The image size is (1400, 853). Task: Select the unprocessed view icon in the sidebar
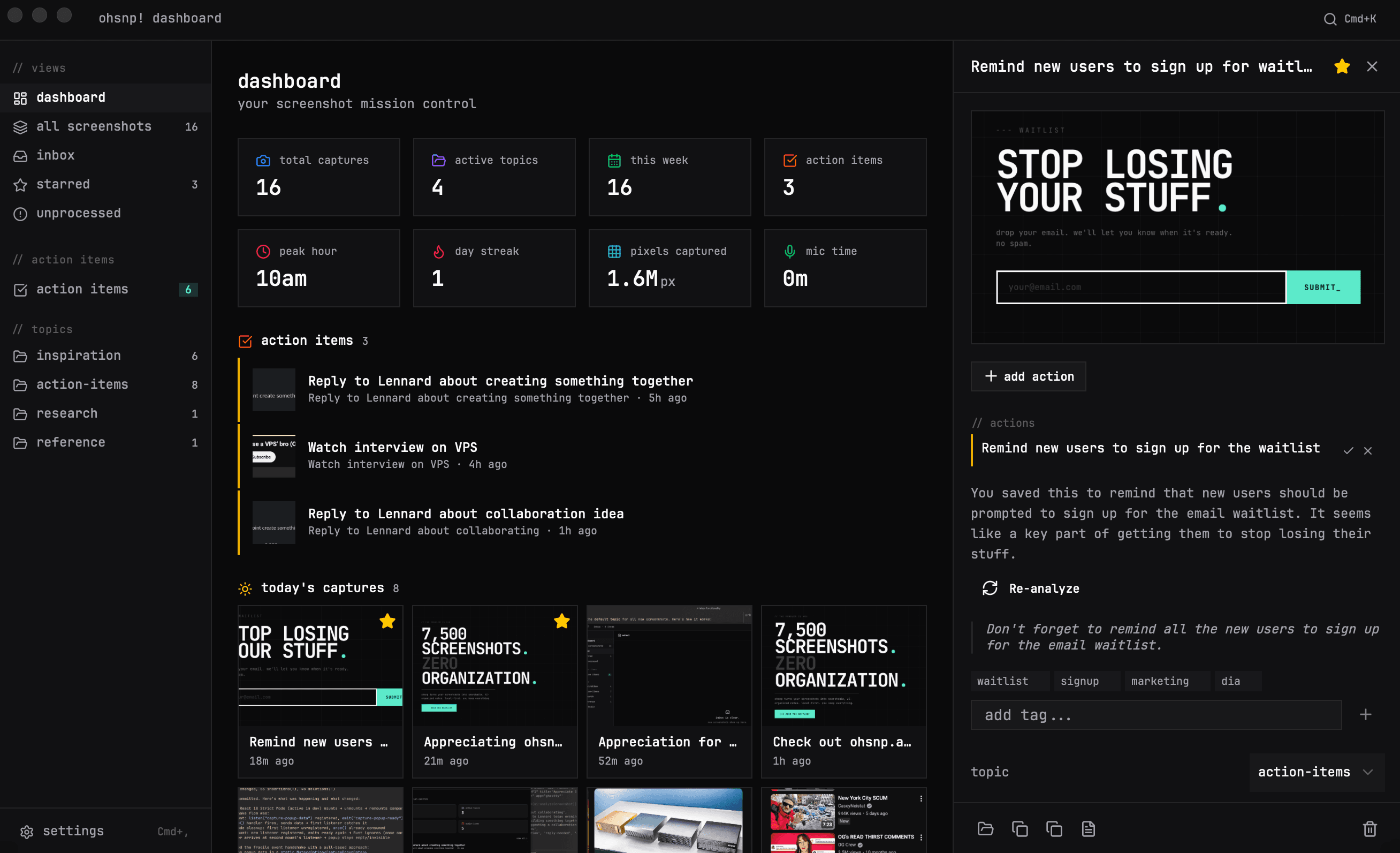pos(20,213)
